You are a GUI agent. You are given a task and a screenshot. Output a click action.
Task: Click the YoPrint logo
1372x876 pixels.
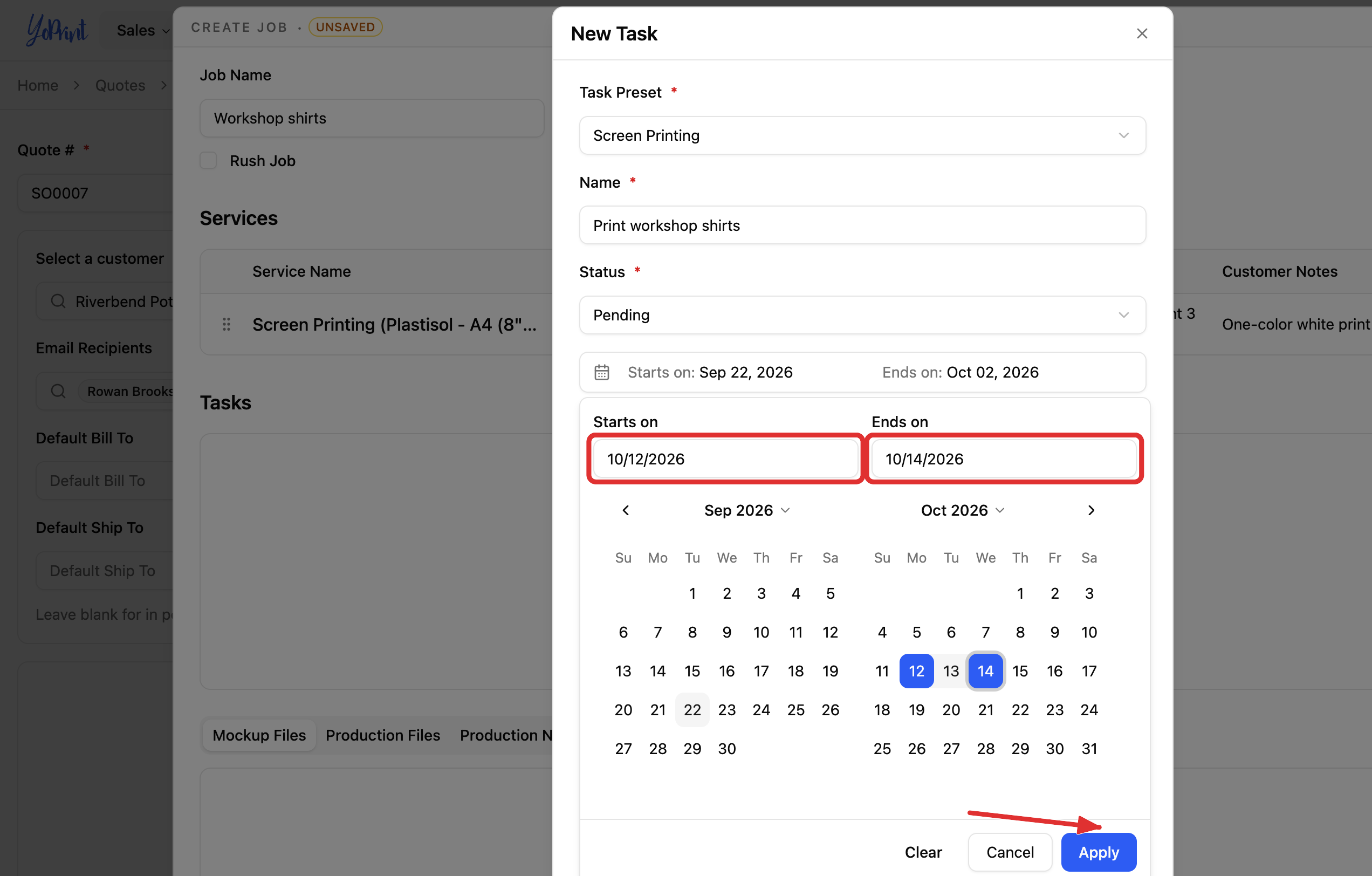tap(57, 30)
